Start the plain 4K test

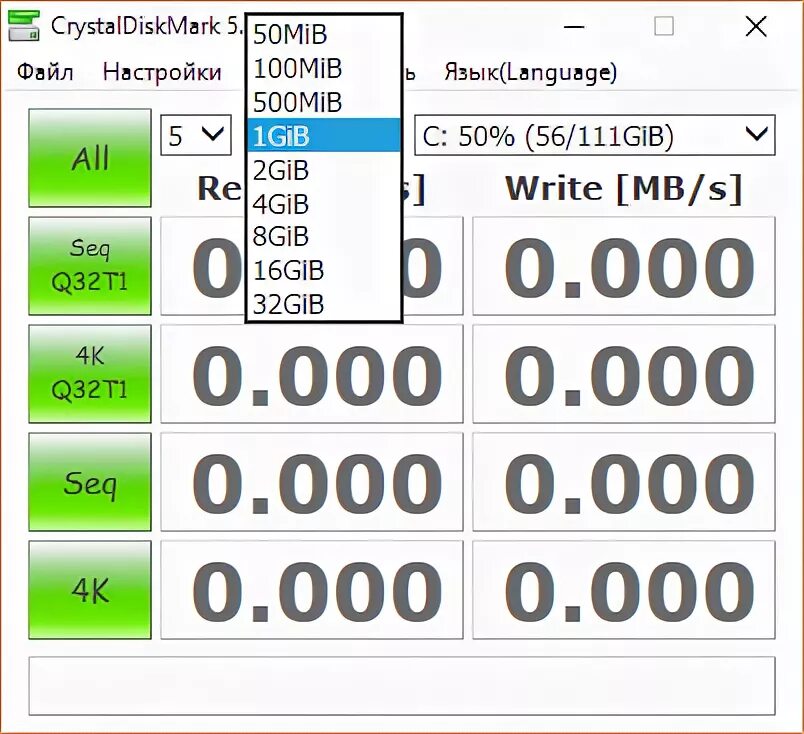[x=90, y=590]
